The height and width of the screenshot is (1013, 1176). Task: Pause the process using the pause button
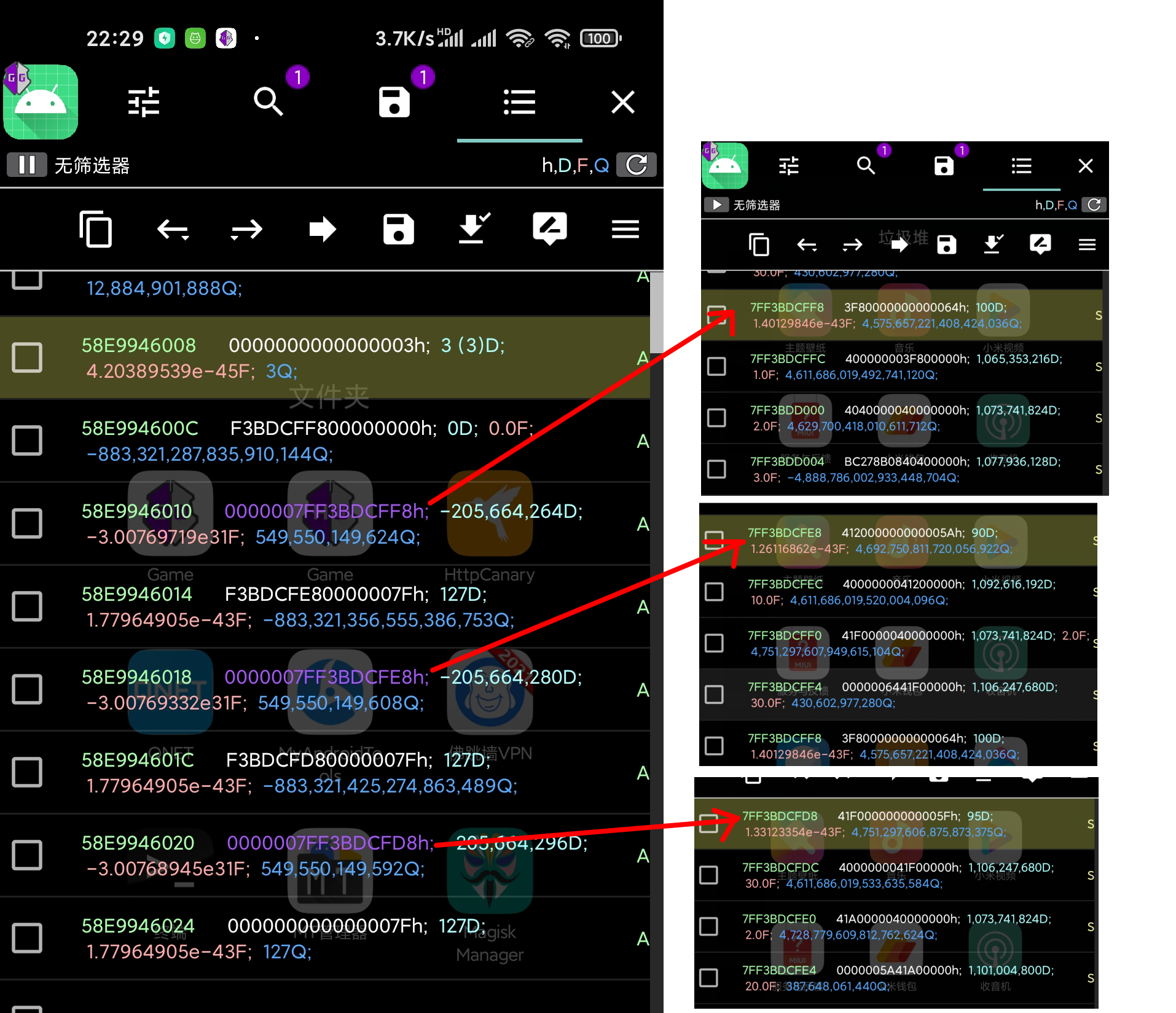(27, 165)
